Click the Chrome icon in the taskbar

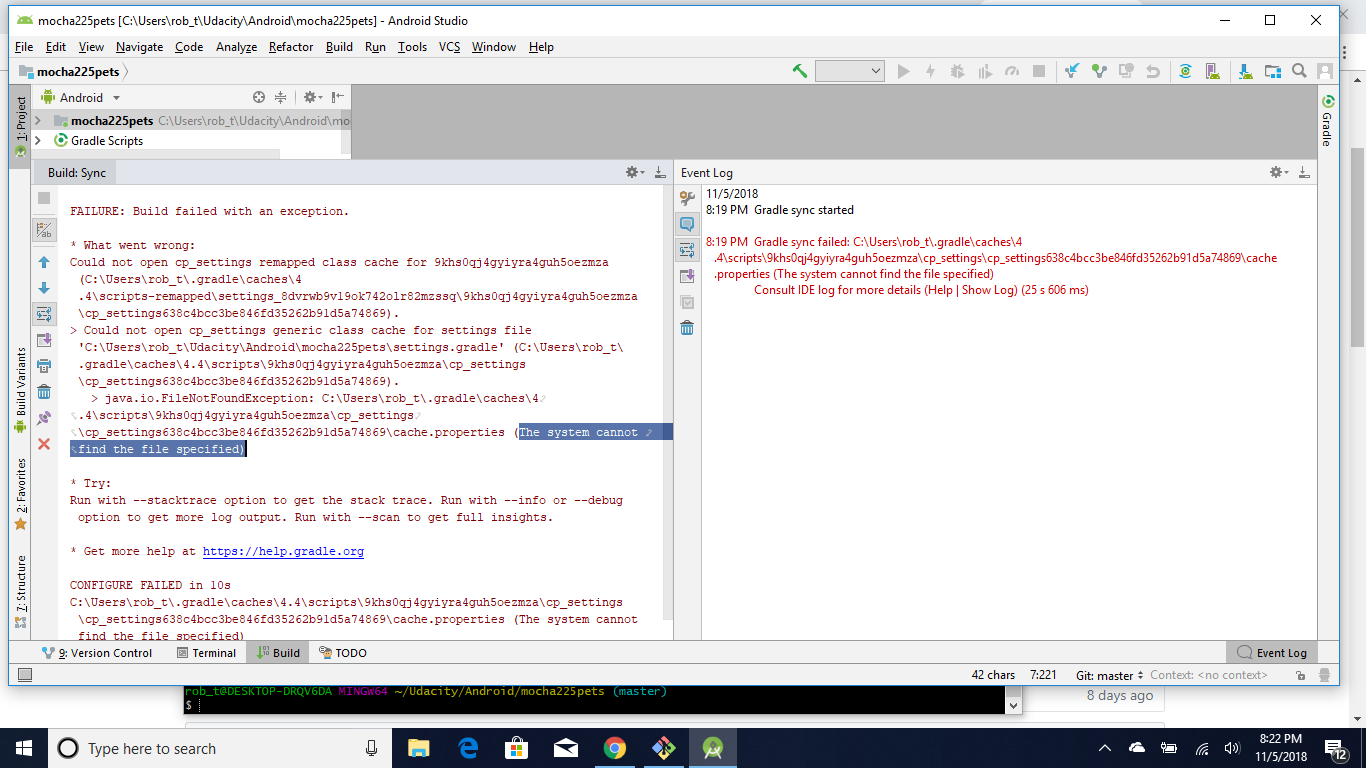(x=614, y=748)
